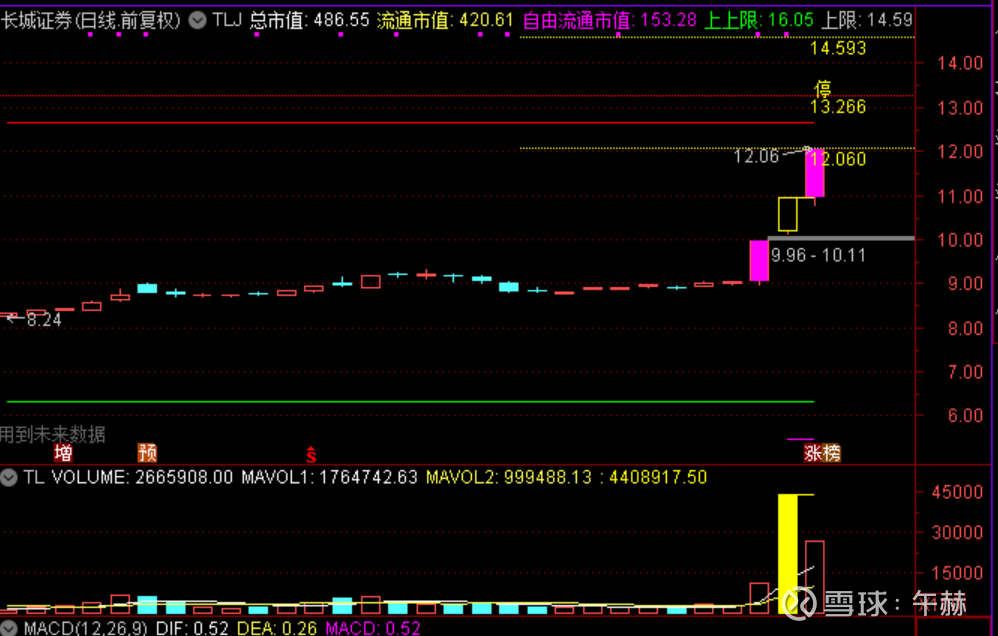Click the MAVOL1: 1764742.63 readout
This screenshot has width=998, height=636.
329,477
